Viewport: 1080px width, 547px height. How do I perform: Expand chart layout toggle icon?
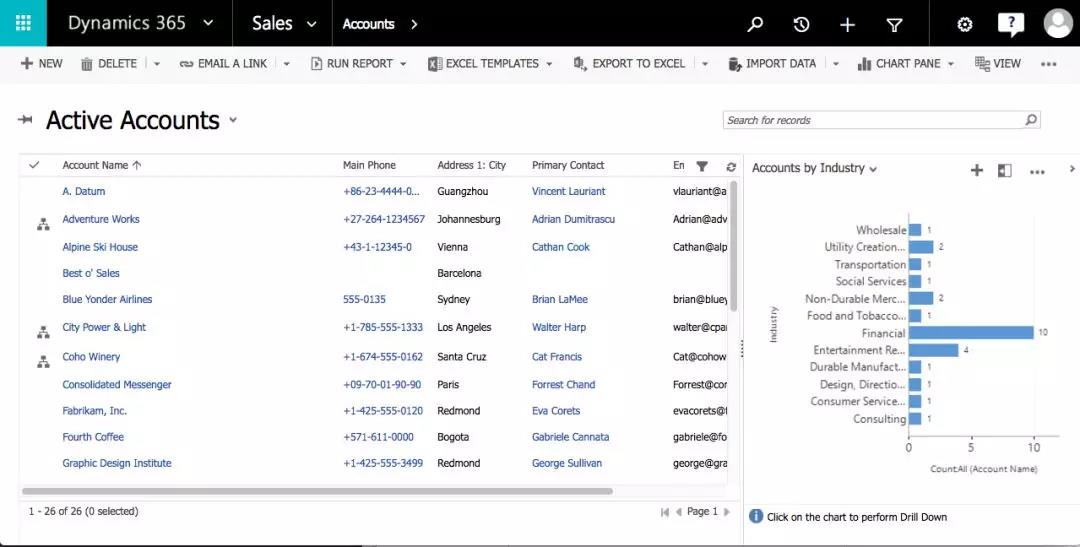1005,170
